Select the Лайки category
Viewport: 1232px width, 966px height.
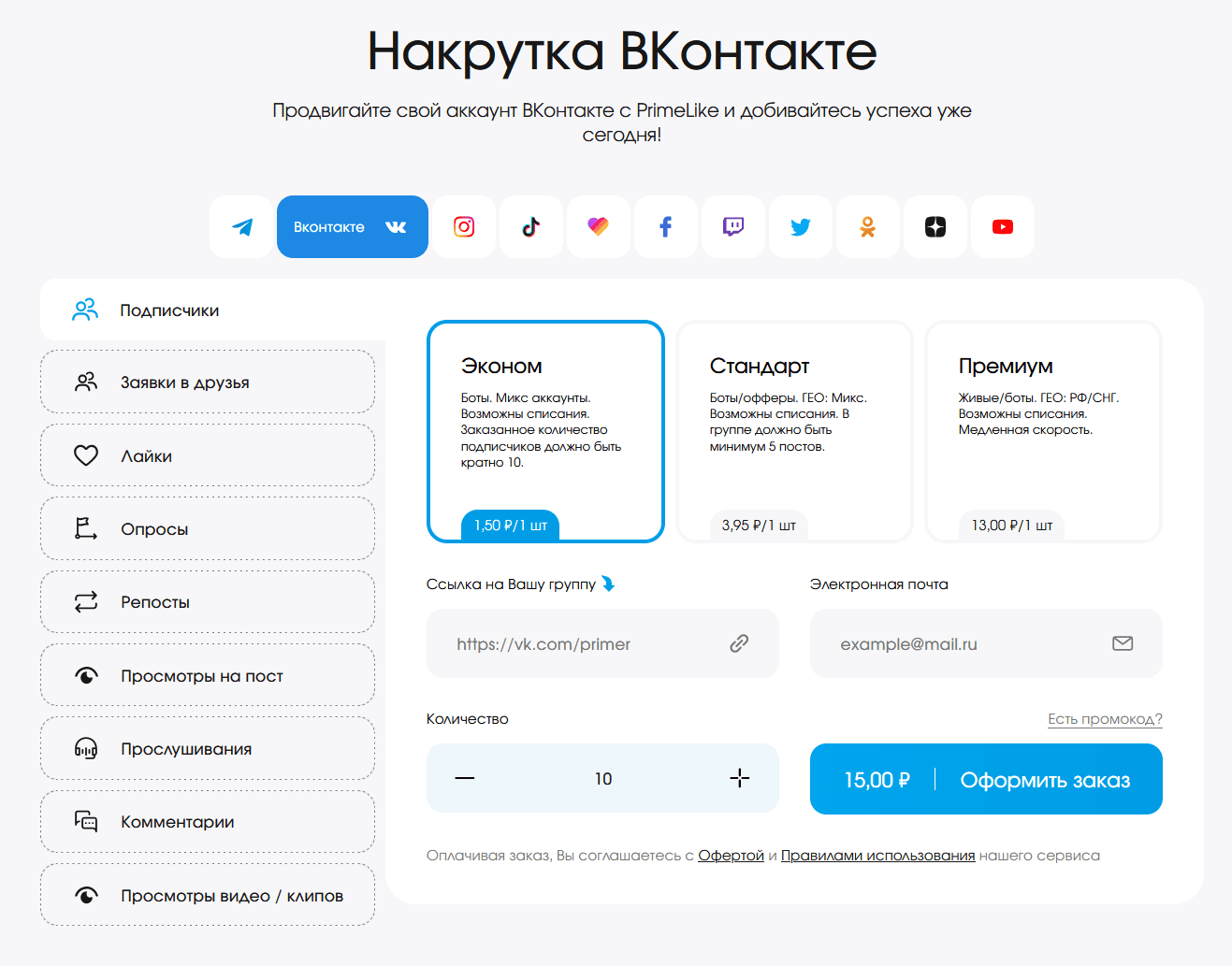208,455
